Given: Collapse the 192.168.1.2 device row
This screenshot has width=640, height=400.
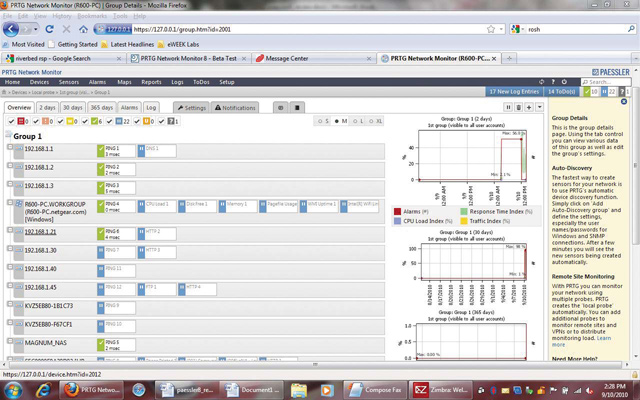Looking at the screenshot, I should click(x=10, y=165).
